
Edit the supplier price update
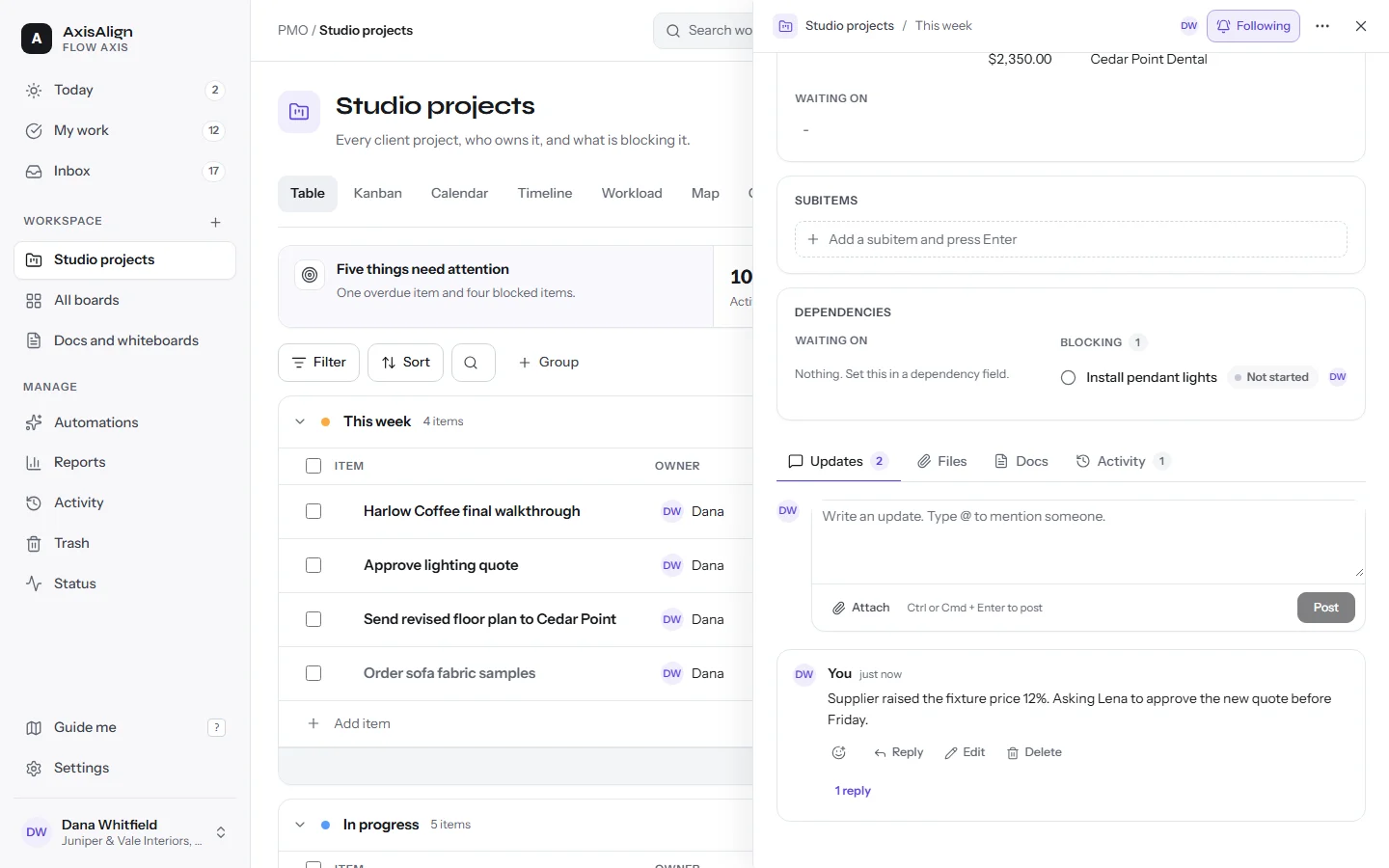coord(965,752)
